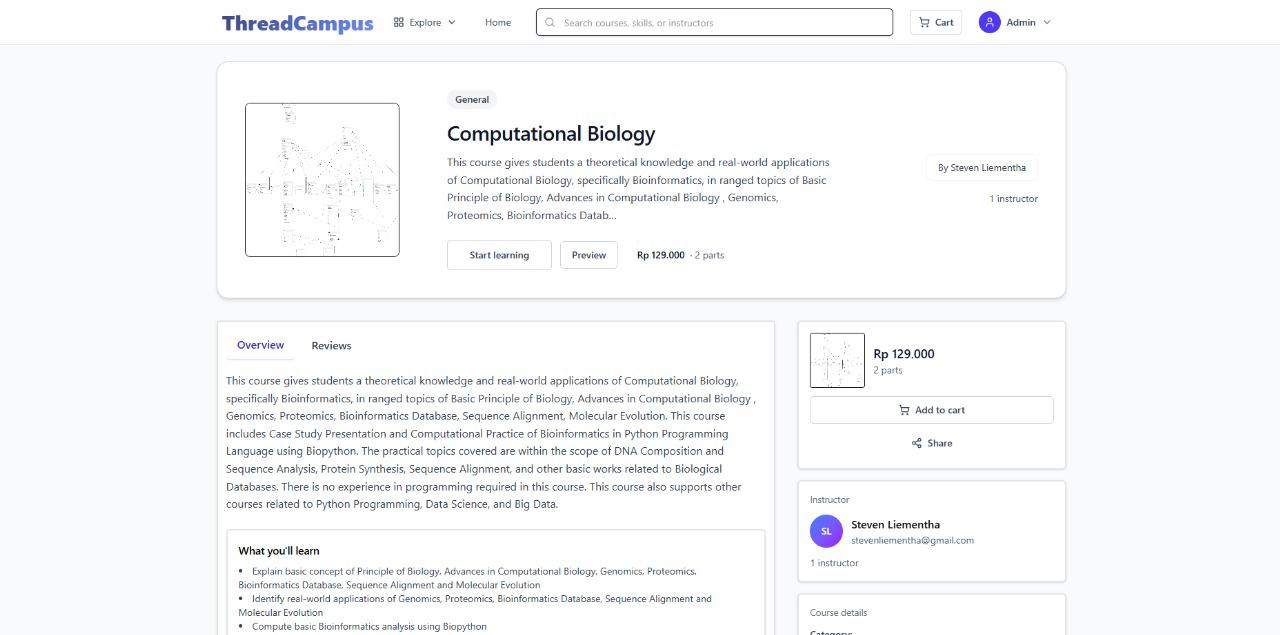
Task: Click the ThreadCampus logo
Action: (297, 22)
